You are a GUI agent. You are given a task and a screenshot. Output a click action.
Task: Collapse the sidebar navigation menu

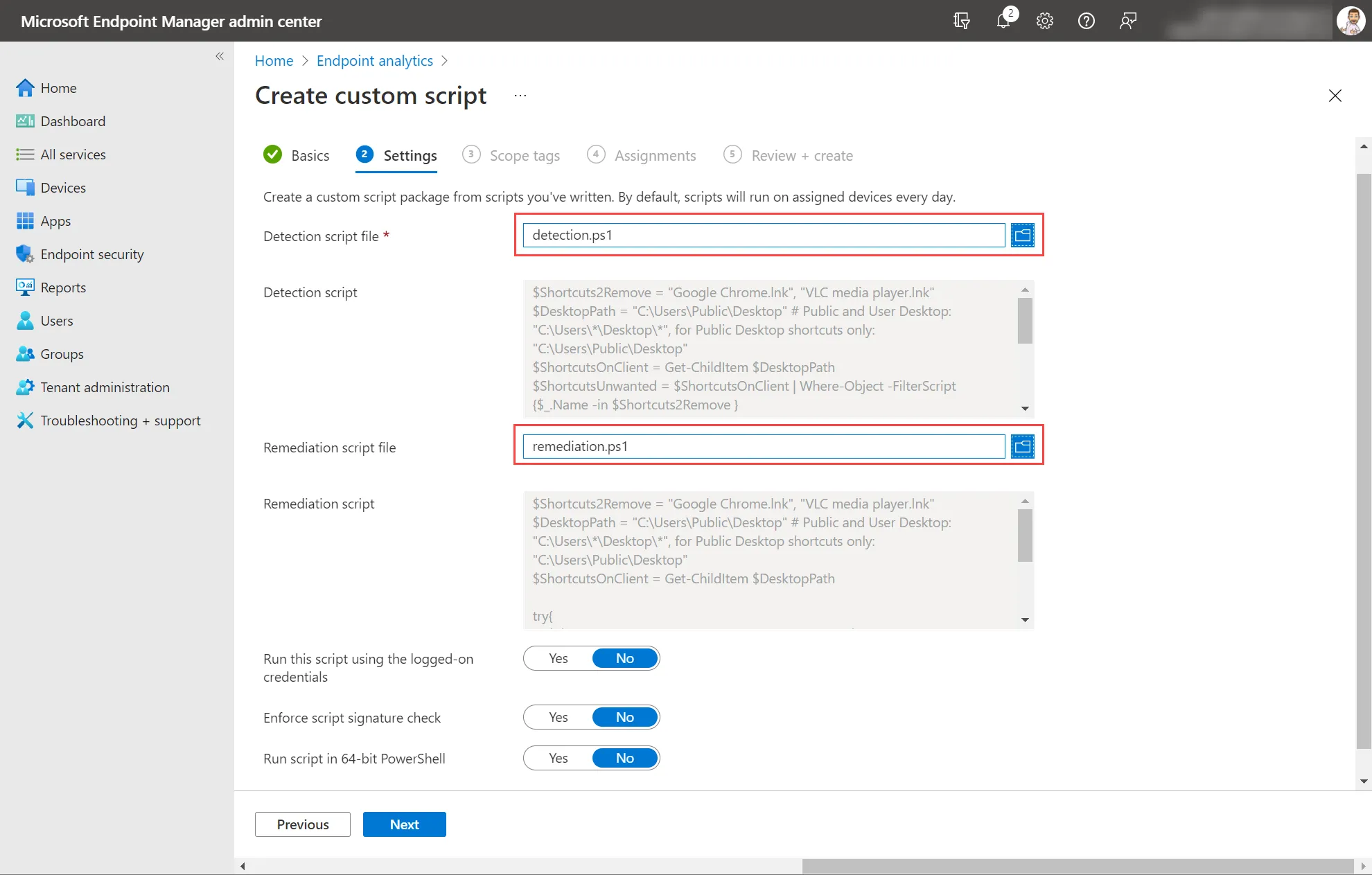tap(220, 56)
